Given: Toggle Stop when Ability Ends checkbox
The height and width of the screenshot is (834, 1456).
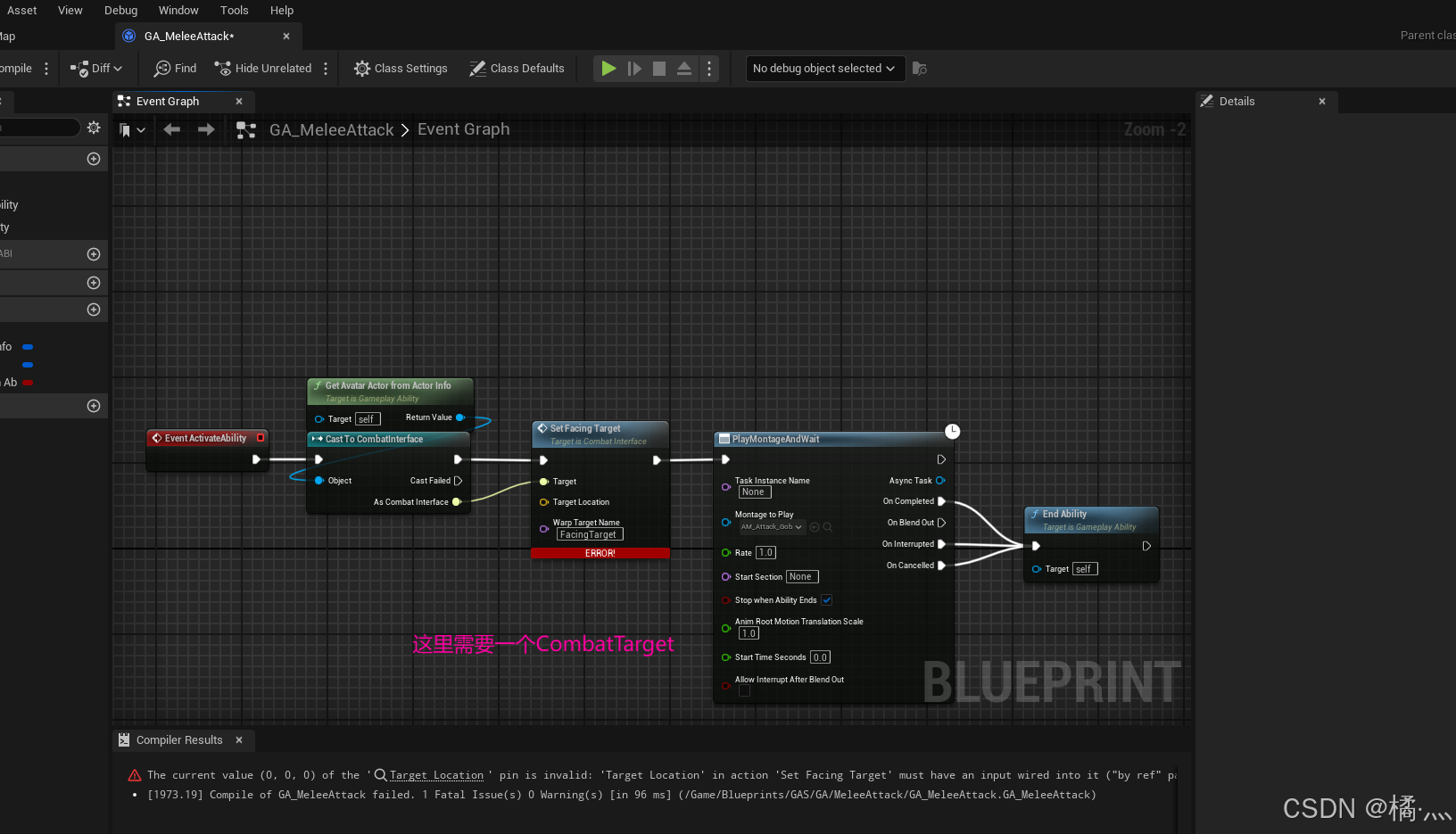Looking at the screenshot, I should tap(827, 600).
